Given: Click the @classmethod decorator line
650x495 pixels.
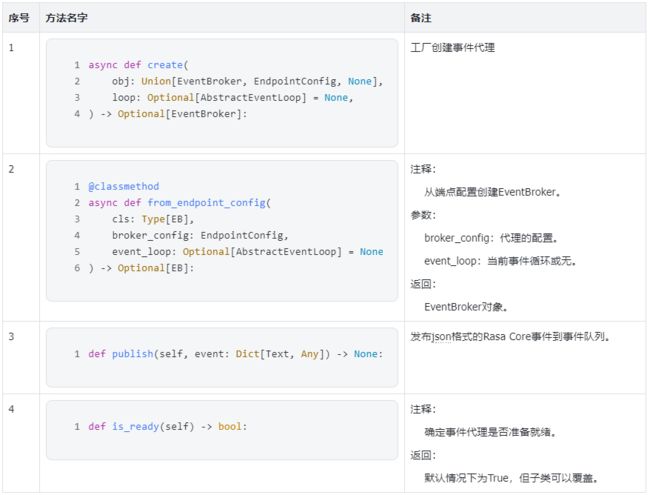Looking at the screenshot, I should 124,187.
